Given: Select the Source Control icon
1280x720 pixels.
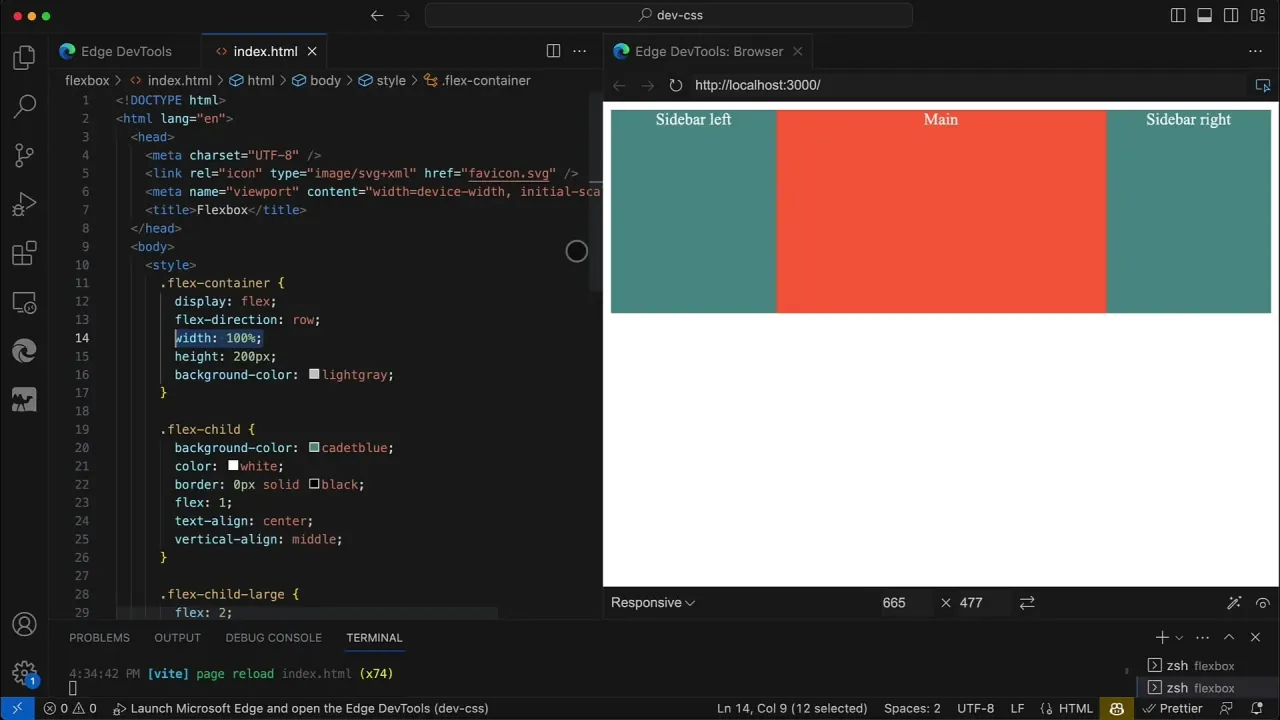Looking at the screenshot, I should (x=24, y=155).
